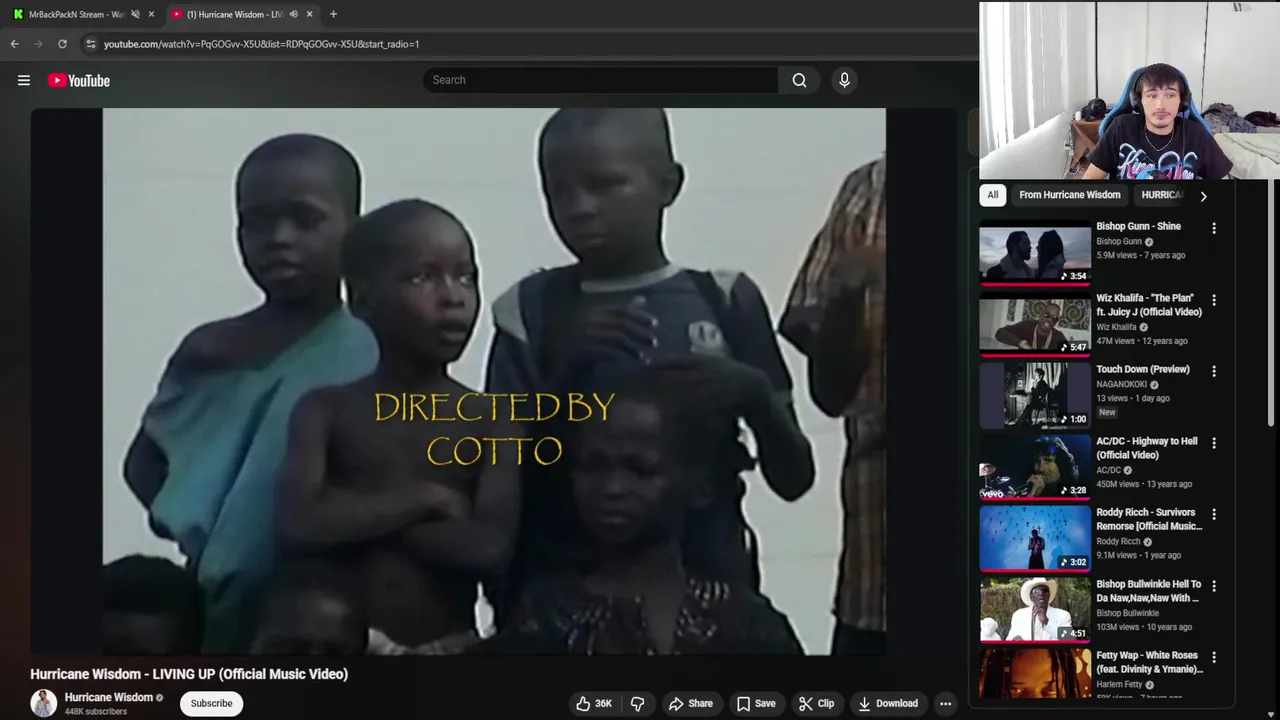Select From Hurricane Wisdom filter chip
The image size is (1280, 720).
tap(1070, 195)
